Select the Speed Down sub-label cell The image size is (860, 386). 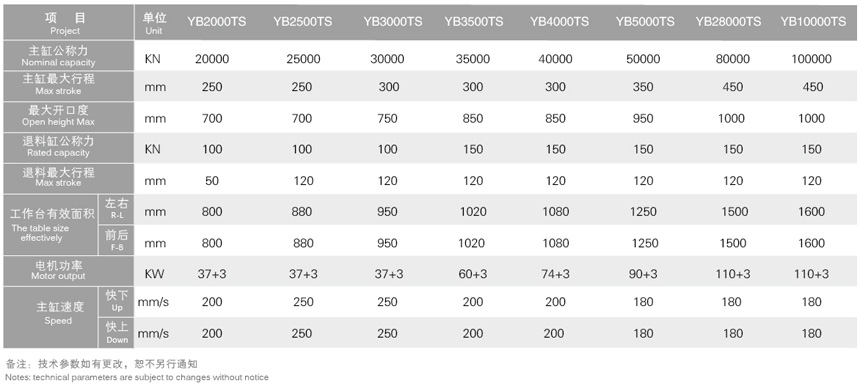tap(116, 333)
